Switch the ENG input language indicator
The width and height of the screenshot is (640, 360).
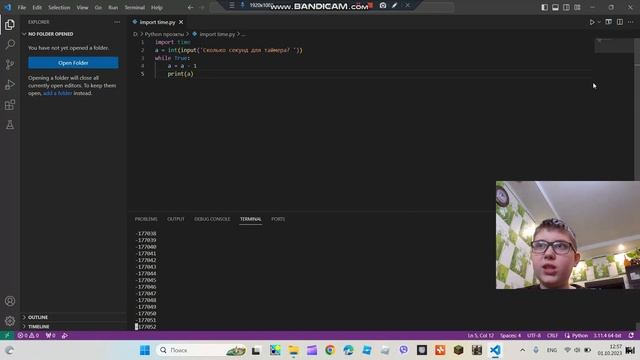click(552, 350)
